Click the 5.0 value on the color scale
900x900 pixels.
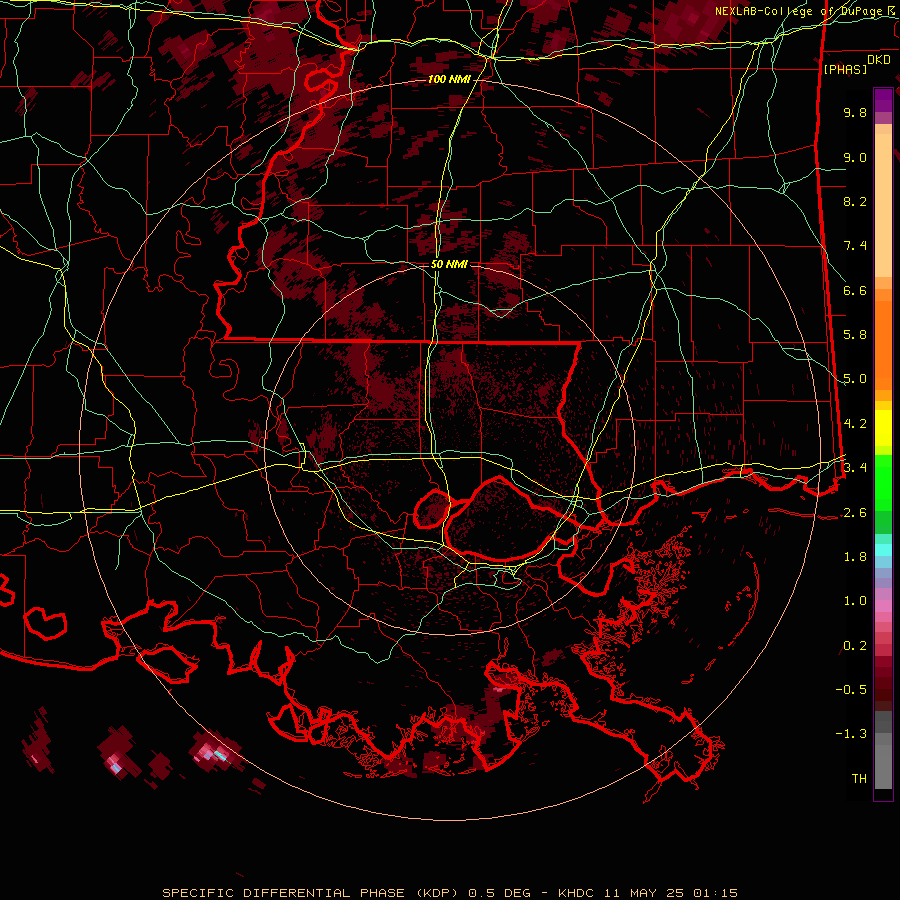(x=855, y=379)
